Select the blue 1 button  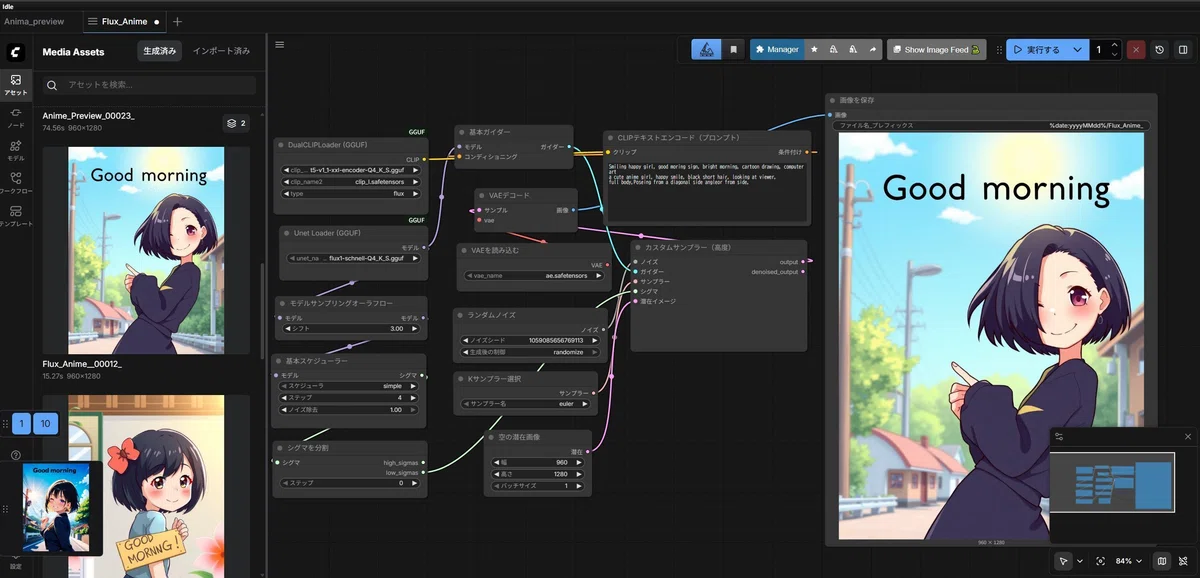(x=21, y=424)
